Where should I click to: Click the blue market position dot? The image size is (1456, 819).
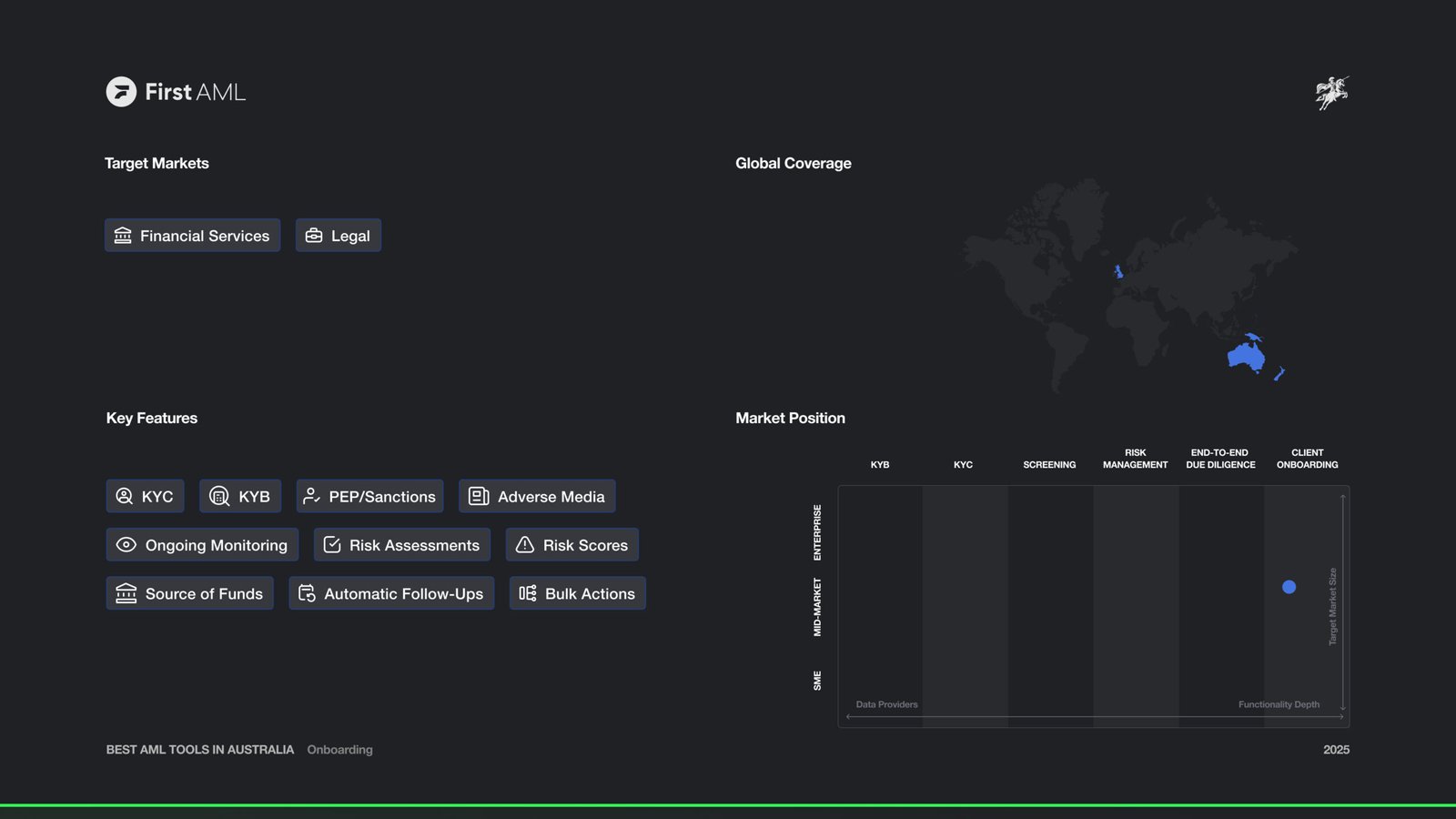(x=1289, y=587)
